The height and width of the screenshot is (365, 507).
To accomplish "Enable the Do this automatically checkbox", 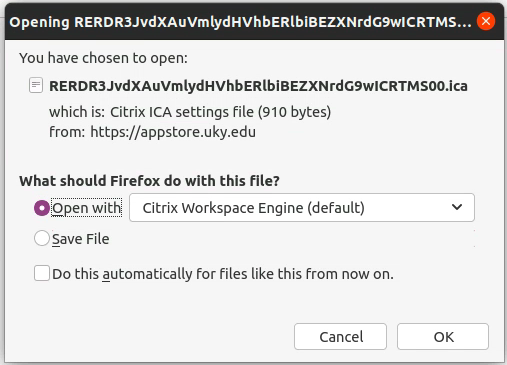I will 42,273.
